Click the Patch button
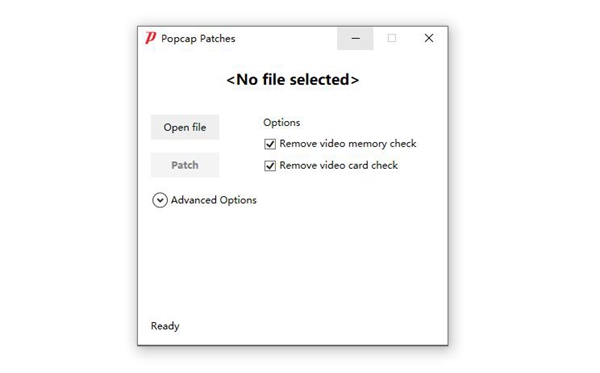Viewport: 600px width, 373px height. coord(185,165)
